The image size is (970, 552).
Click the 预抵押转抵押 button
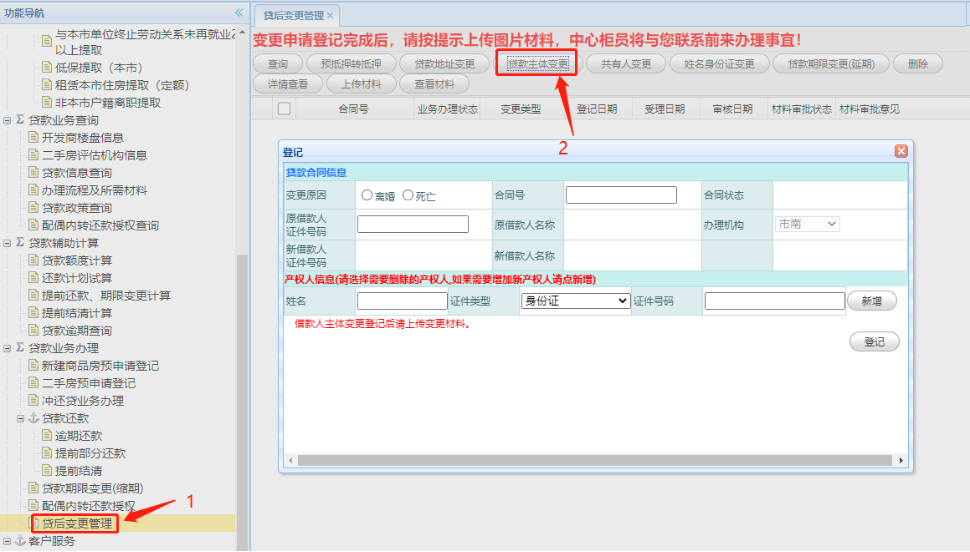pos(351,64)
